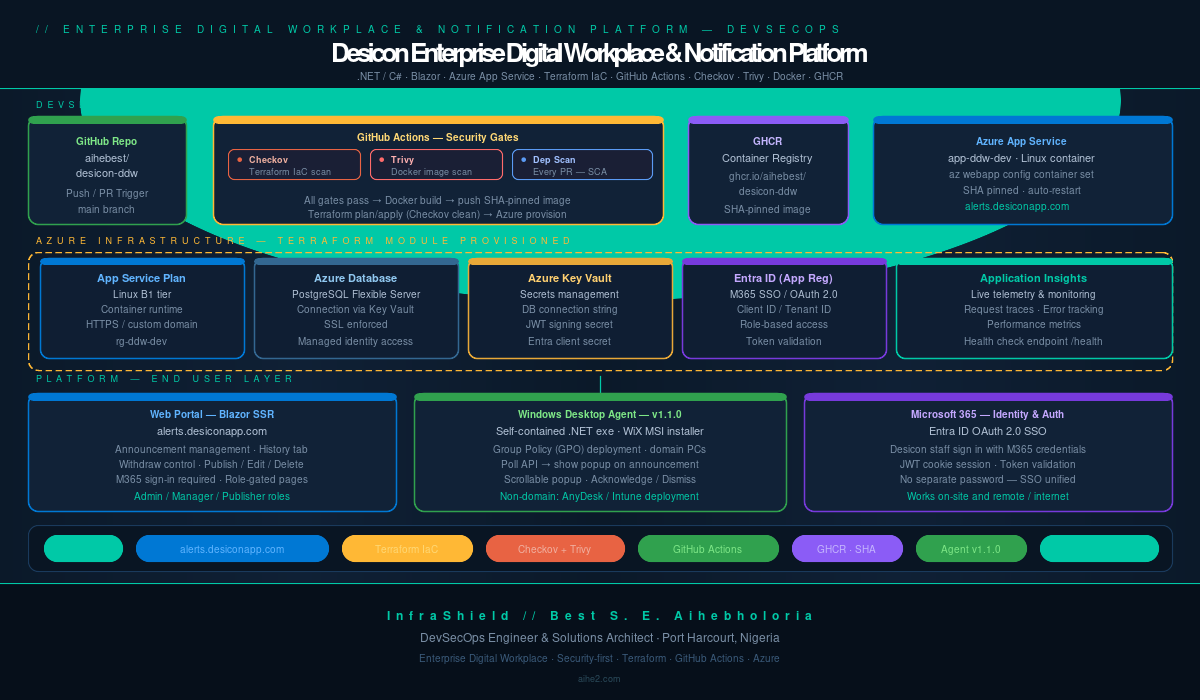The image size is (1200, 700).
Task: Click 'GitHub Actions — Security Gates' heading
Action: 438,137
